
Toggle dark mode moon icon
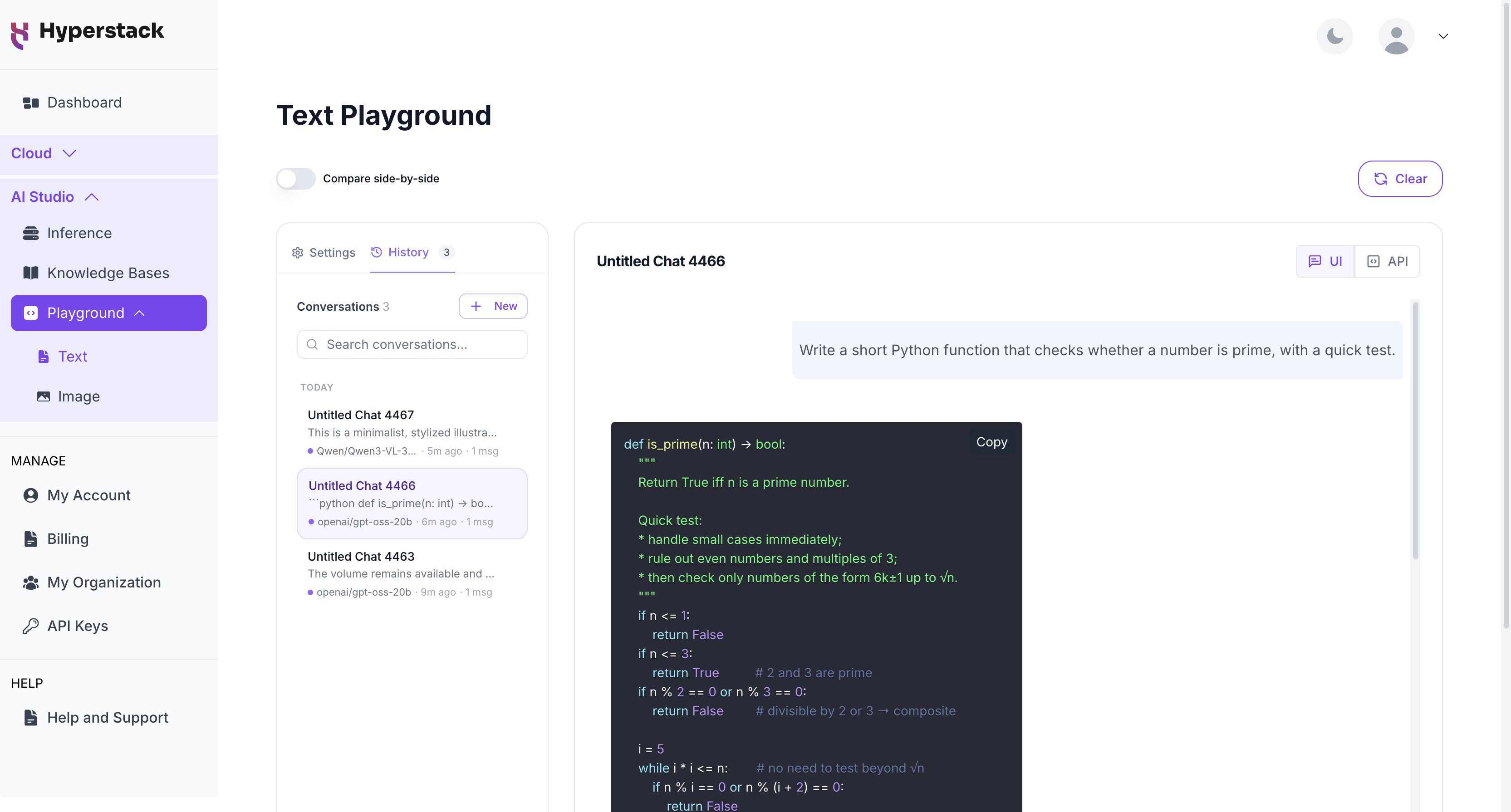point(1334,36)
